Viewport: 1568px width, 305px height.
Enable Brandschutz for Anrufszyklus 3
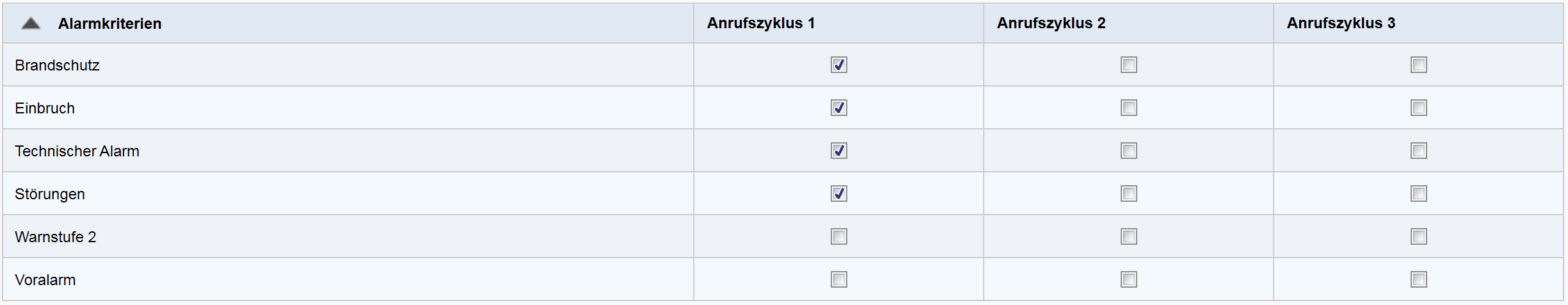point(1418,65)
